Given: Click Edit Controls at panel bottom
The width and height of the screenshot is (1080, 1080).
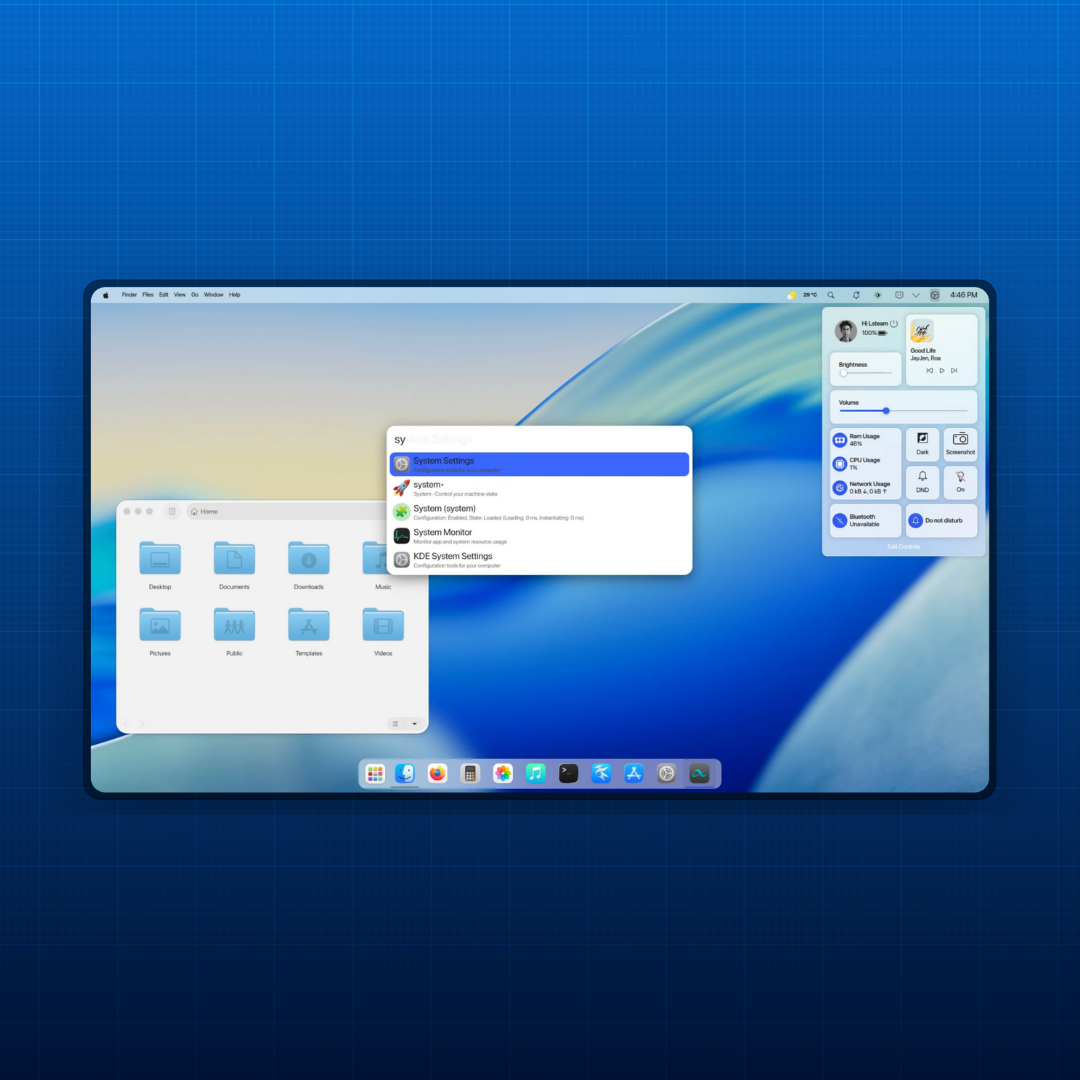Looking at the screenshot, I should (x=903, y=547).
